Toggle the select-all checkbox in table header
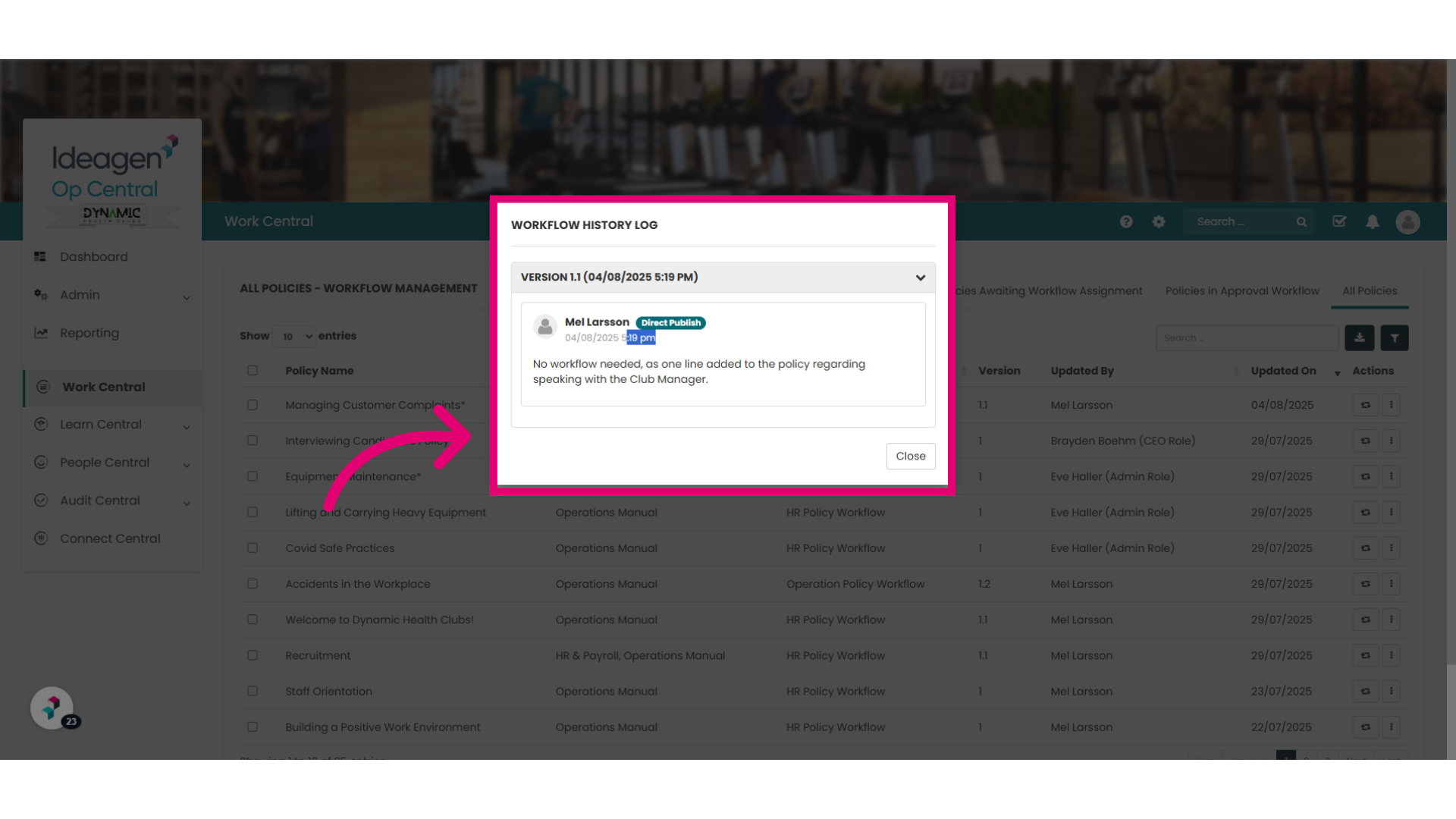Viewport: 1456px width, 819px height. pos(253,371)
